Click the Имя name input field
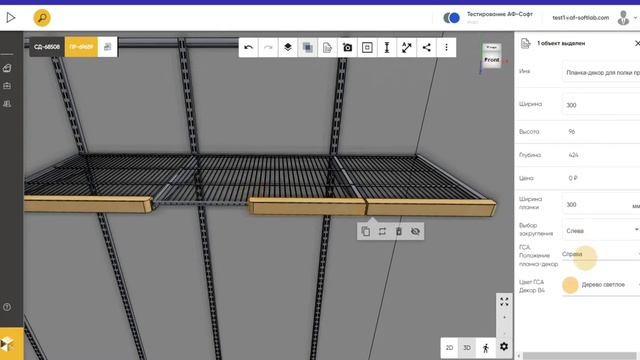 coord(601,72)
